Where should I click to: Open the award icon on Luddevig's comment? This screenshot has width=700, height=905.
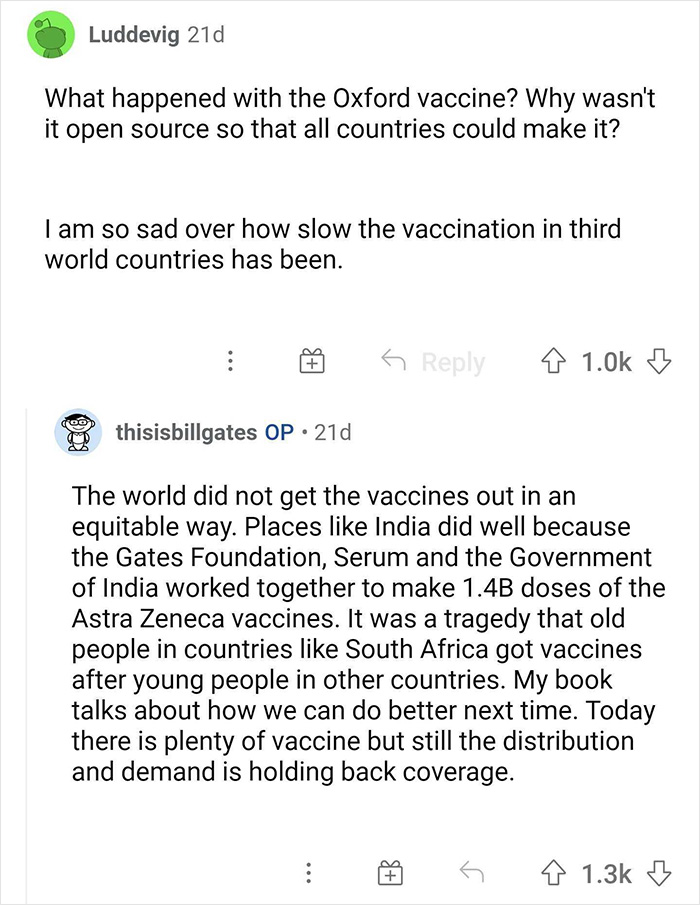point(311,361)
